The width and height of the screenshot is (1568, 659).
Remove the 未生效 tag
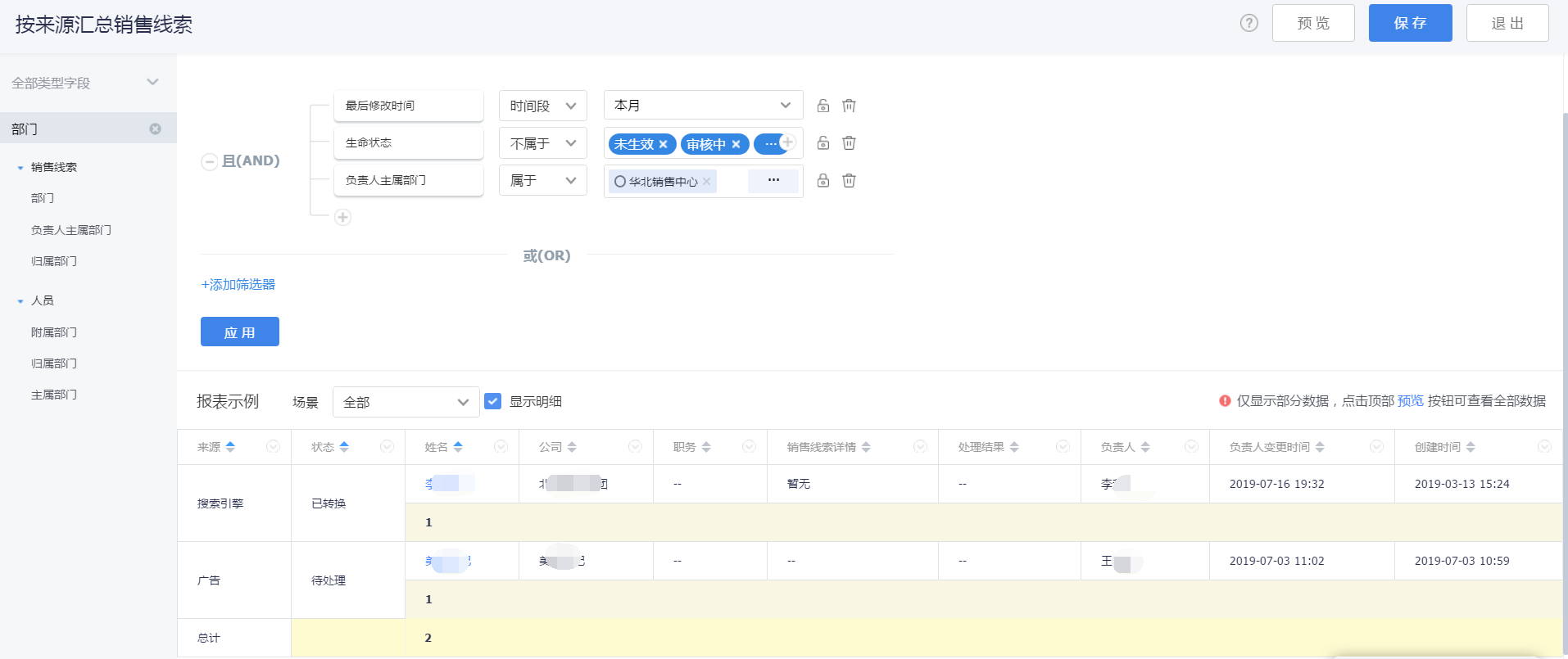pyautogui.click(x=664, y=144)
